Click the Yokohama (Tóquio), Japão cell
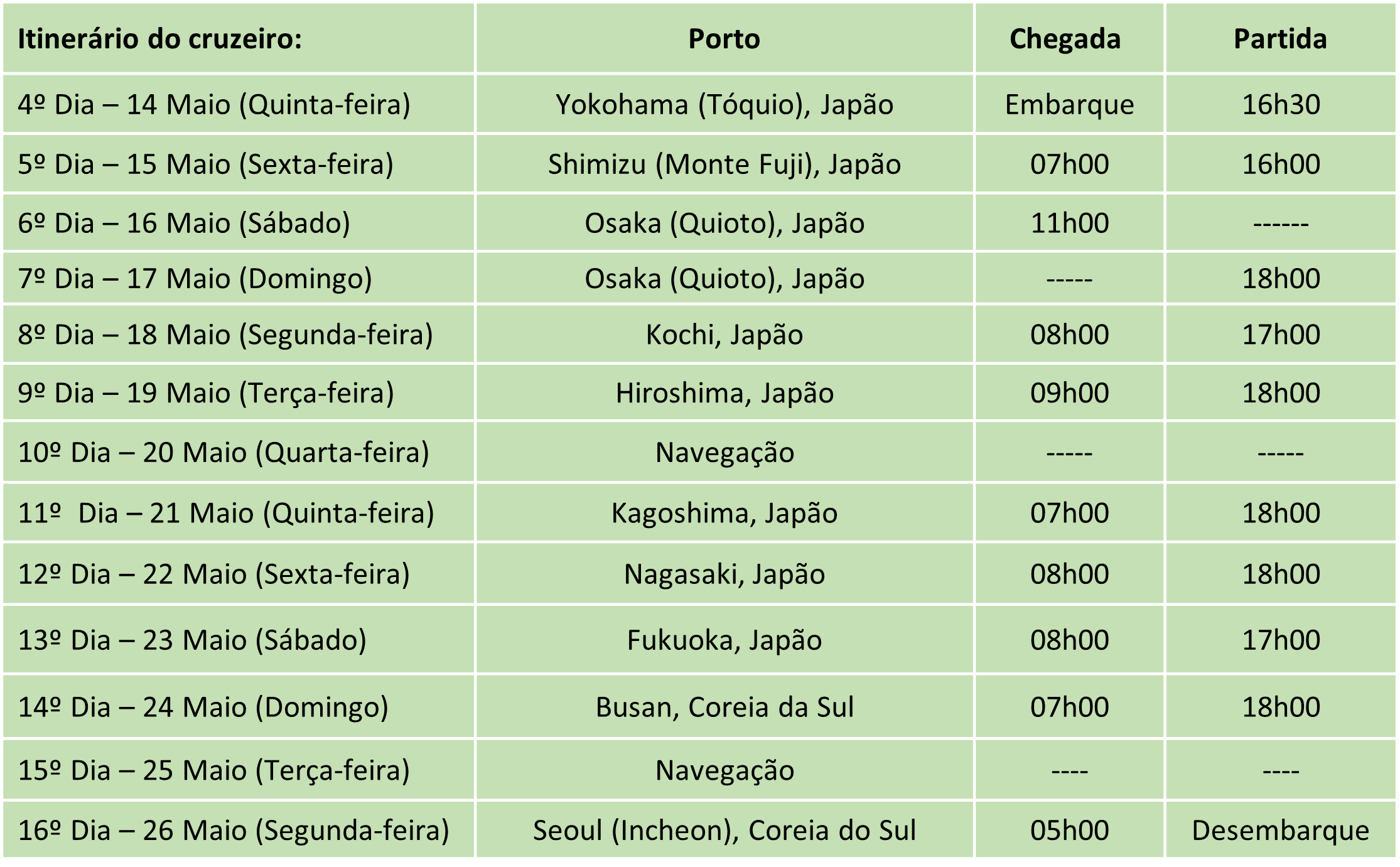Image resolution: width=1400 pixels, height=867 pixels. 724,104
